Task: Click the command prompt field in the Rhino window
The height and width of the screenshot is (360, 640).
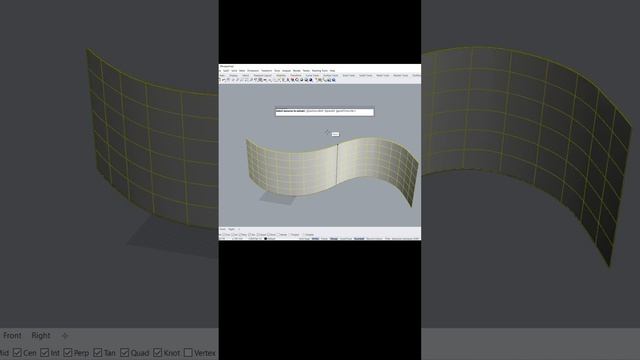Action: pyautogui.click(x=325, y=112)
